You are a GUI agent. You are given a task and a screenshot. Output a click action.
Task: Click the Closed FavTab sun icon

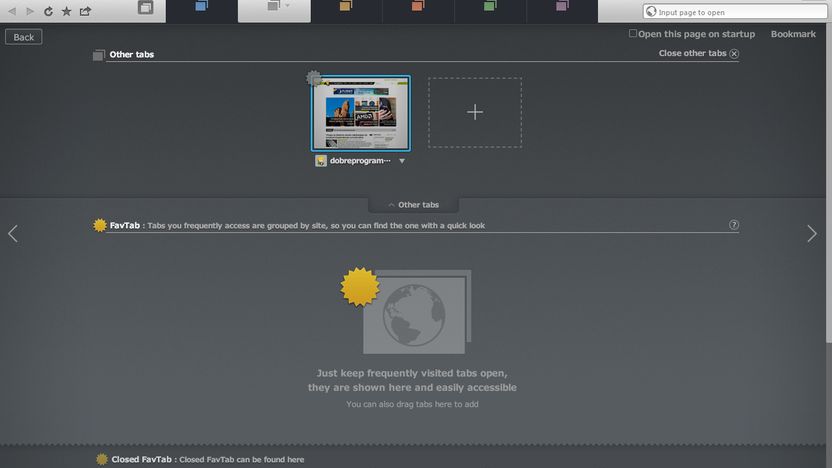[101, 459]
